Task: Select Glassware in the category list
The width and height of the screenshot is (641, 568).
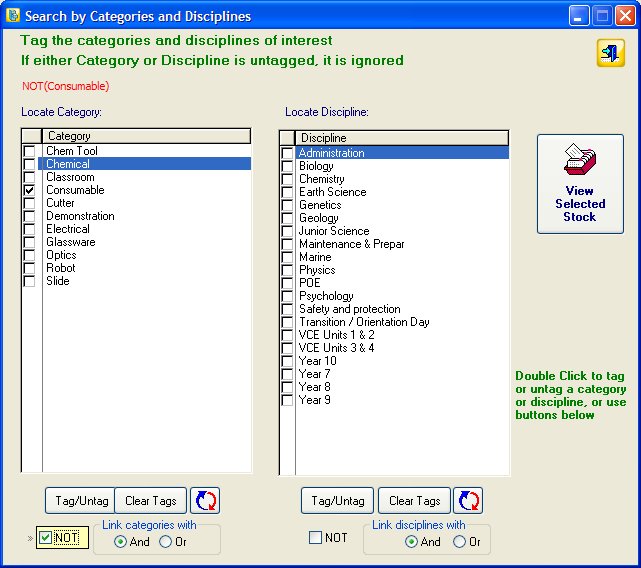Action: [71, 242]
